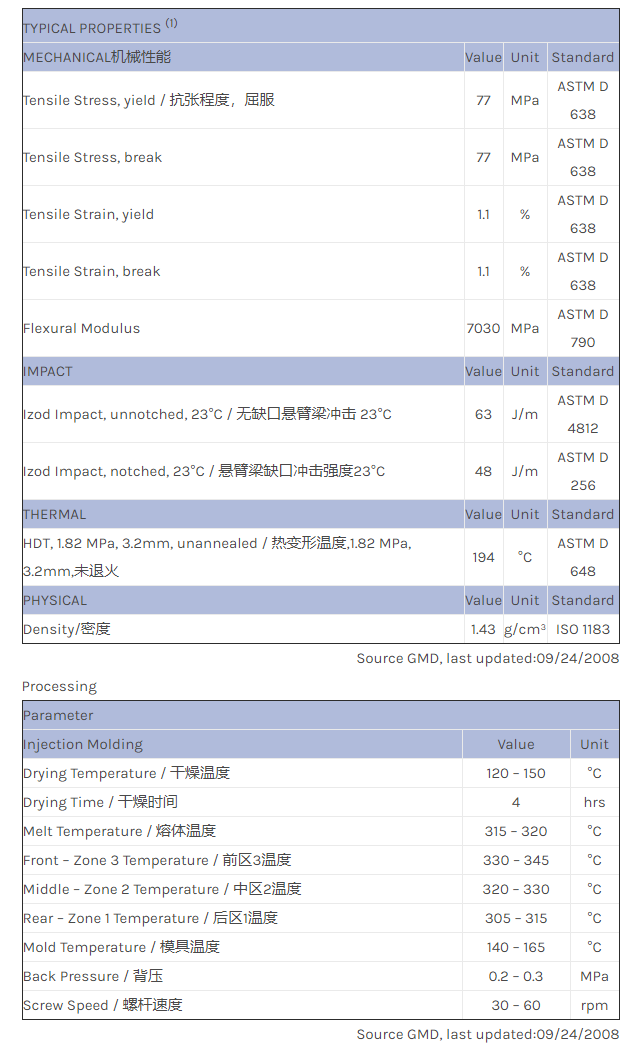
Task: Click the Melt Temperature value 315 – 320
Action: point(515,831)
